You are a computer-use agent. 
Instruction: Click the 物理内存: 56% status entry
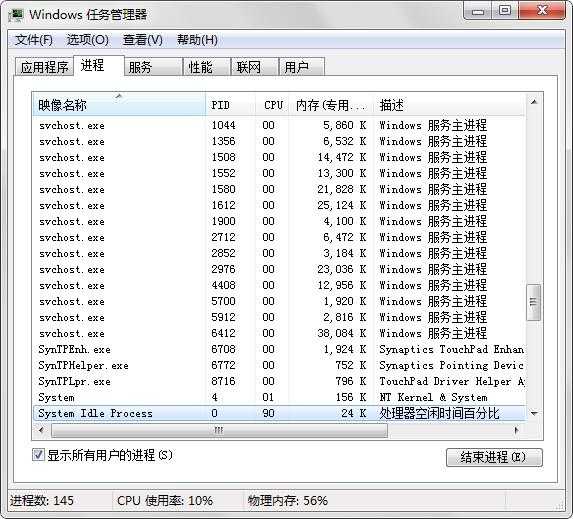pyautogui.click(x=288, y=500)
